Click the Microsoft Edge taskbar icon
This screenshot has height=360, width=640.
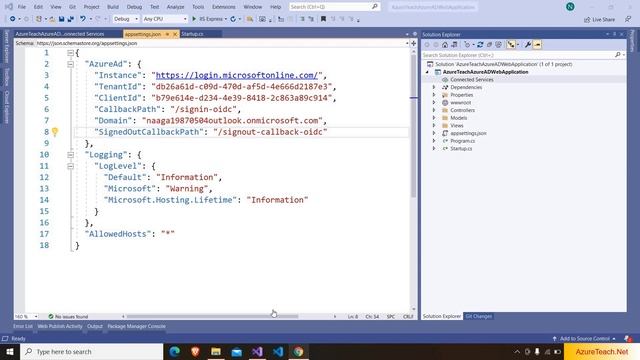point(175,351)
